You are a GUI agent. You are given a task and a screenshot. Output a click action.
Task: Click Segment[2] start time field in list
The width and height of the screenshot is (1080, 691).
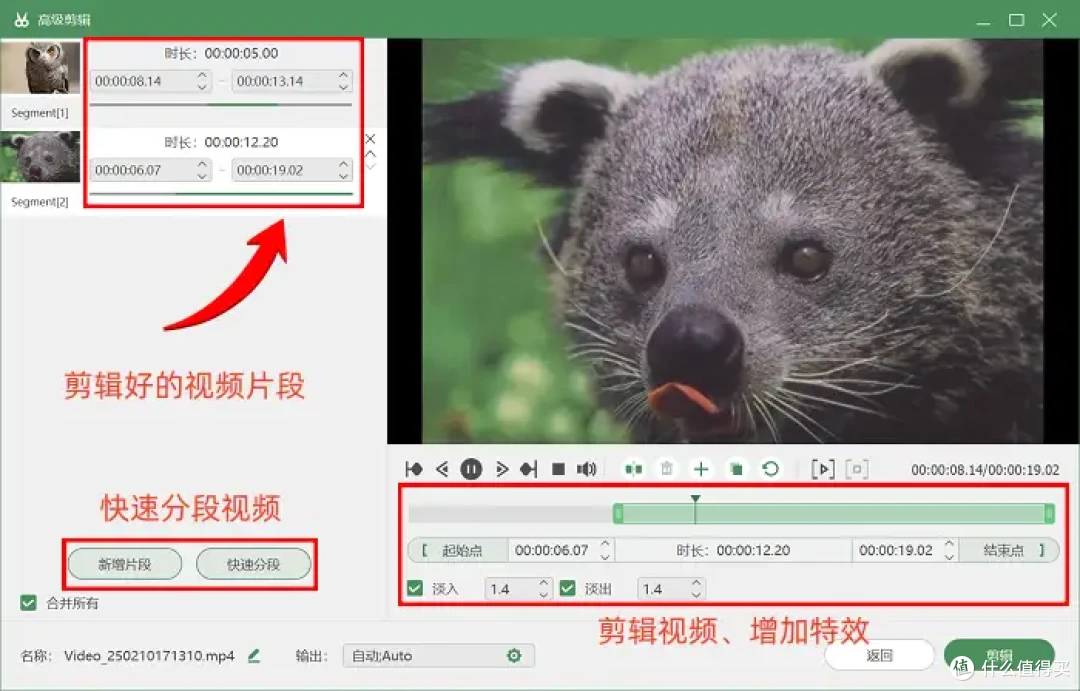coord(151,170)
